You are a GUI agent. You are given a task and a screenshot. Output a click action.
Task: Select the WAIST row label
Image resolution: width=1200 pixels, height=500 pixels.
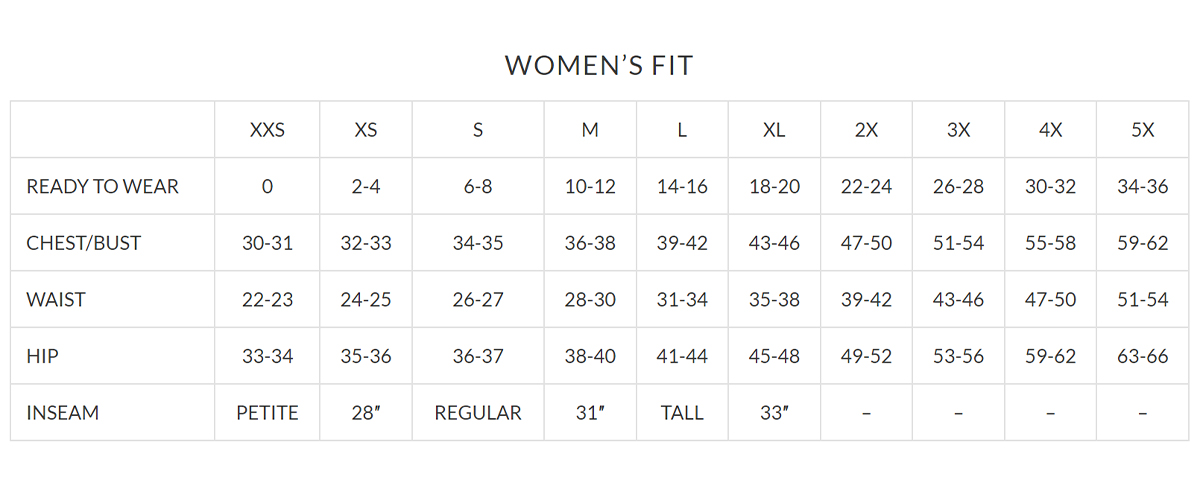point(56,300)
